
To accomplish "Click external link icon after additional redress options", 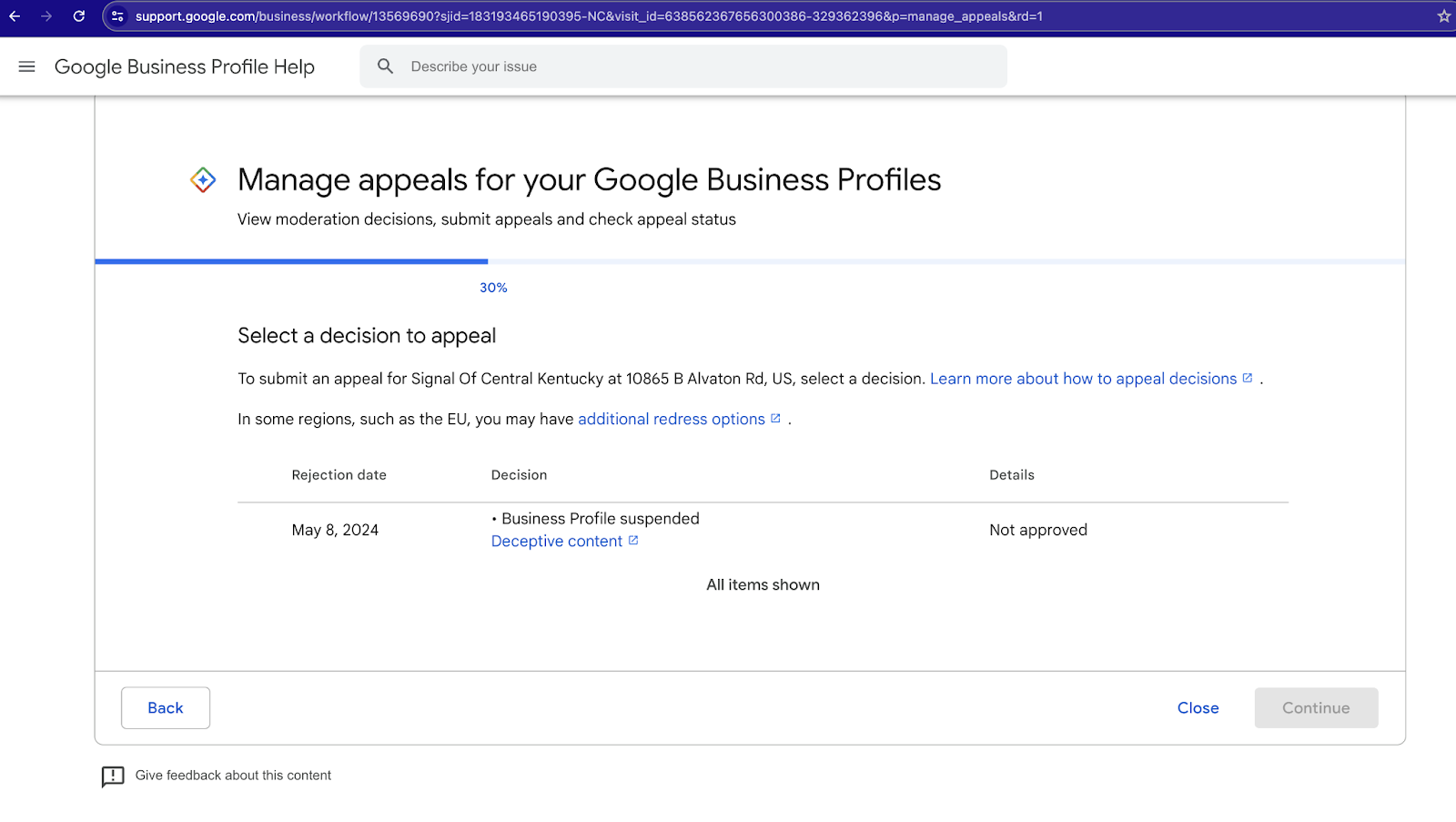I will point(775,419).
